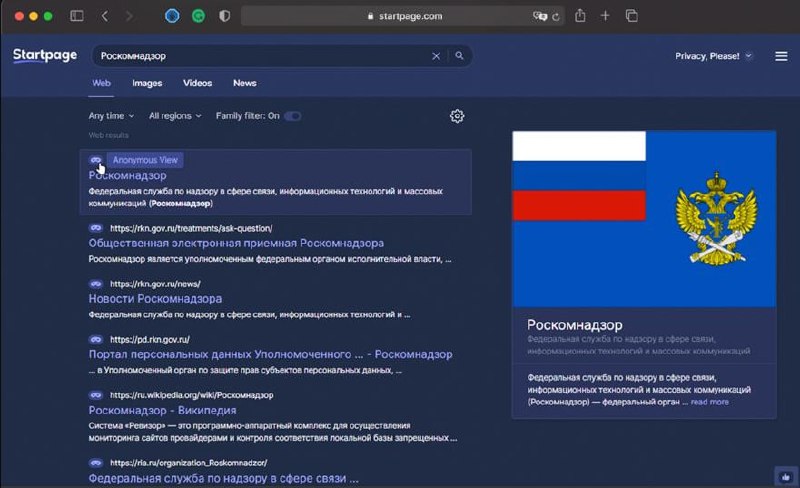The width and height of the screenshot is (800, 488).
Task: Stay on the Web results tab
Action: coord(101,83)
